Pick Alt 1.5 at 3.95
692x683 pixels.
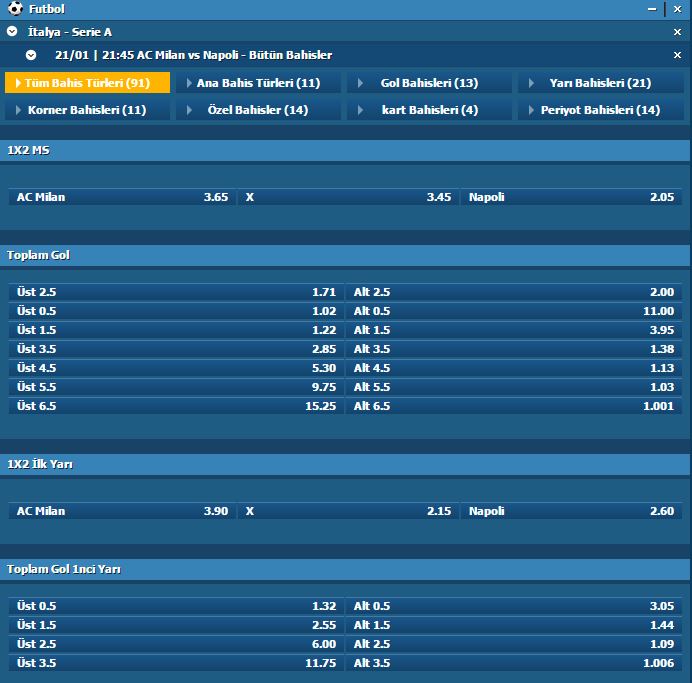pos(514,330)
